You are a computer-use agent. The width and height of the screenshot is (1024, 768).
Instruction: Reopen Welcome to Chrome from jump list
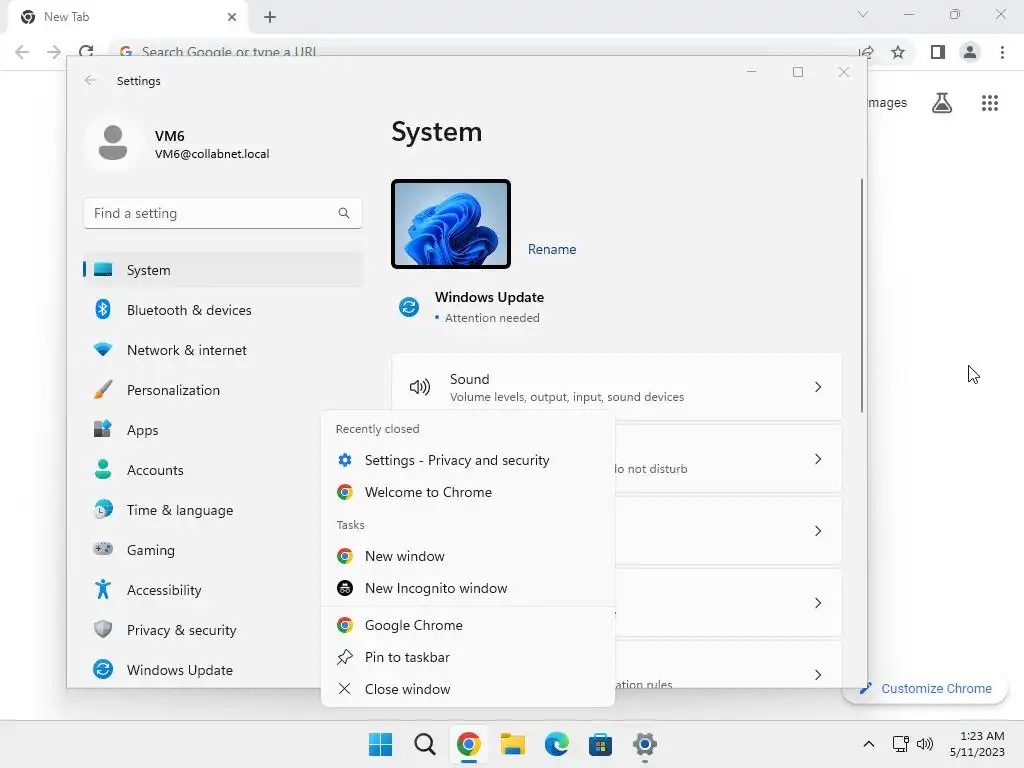tap(468, 492)
